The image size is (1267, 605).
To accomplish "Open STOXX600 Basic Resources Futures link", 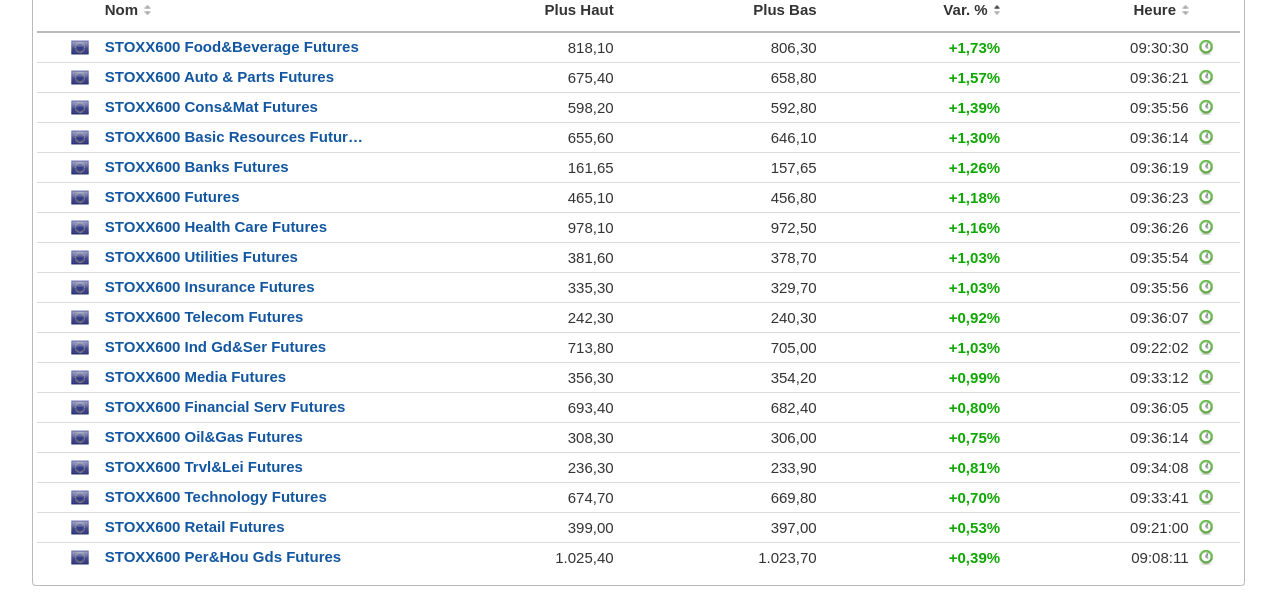I will click(x=233, y=137).
